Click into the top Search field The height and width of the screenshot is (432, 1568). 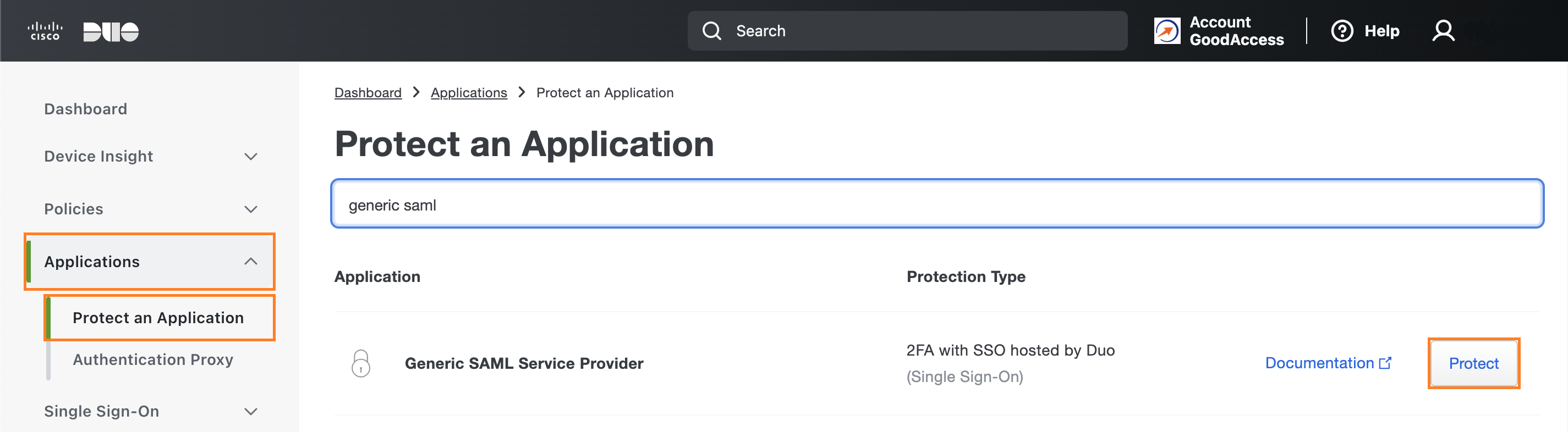(x=907, y=31)
